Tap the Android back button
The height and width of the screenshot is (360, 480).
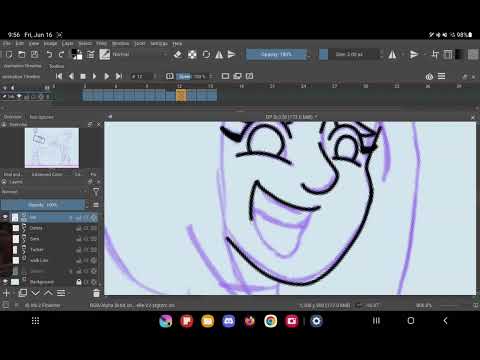445,321
